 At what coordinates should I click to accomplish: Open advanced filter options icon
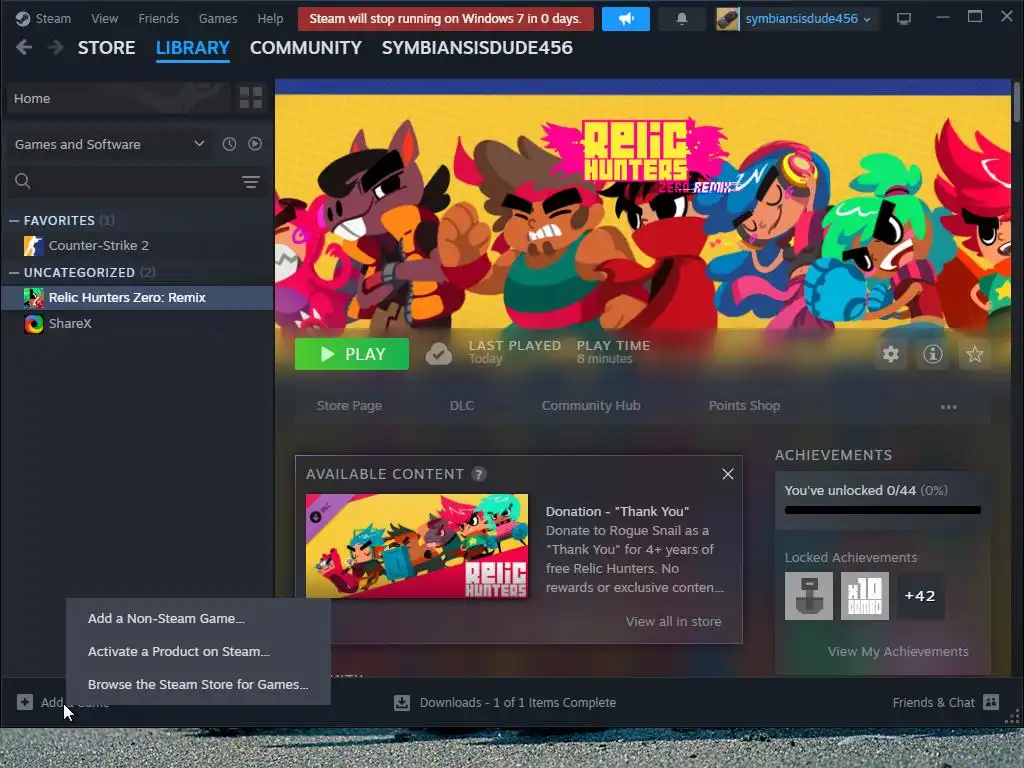[x=251, y=182]
